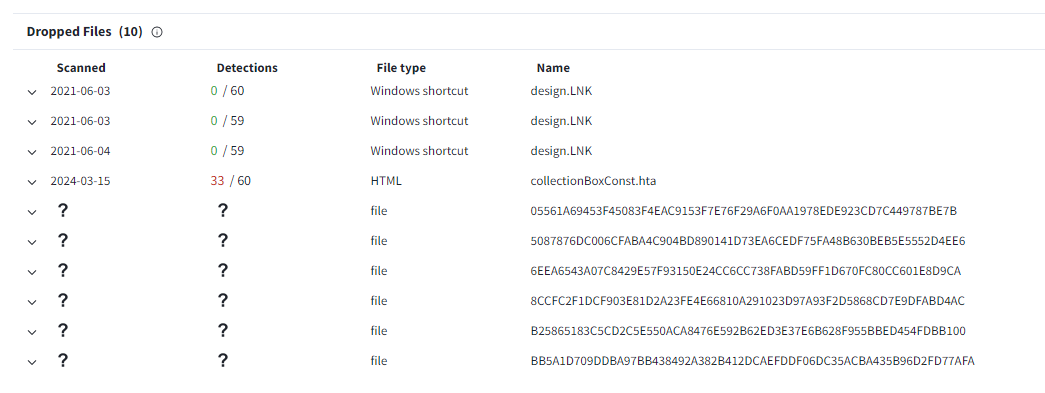Viewport: 1045px width, 393px height.
Task: Expand the 2021-06-03 design.LNK row with 0 / 59
Action: pos(32,122)
